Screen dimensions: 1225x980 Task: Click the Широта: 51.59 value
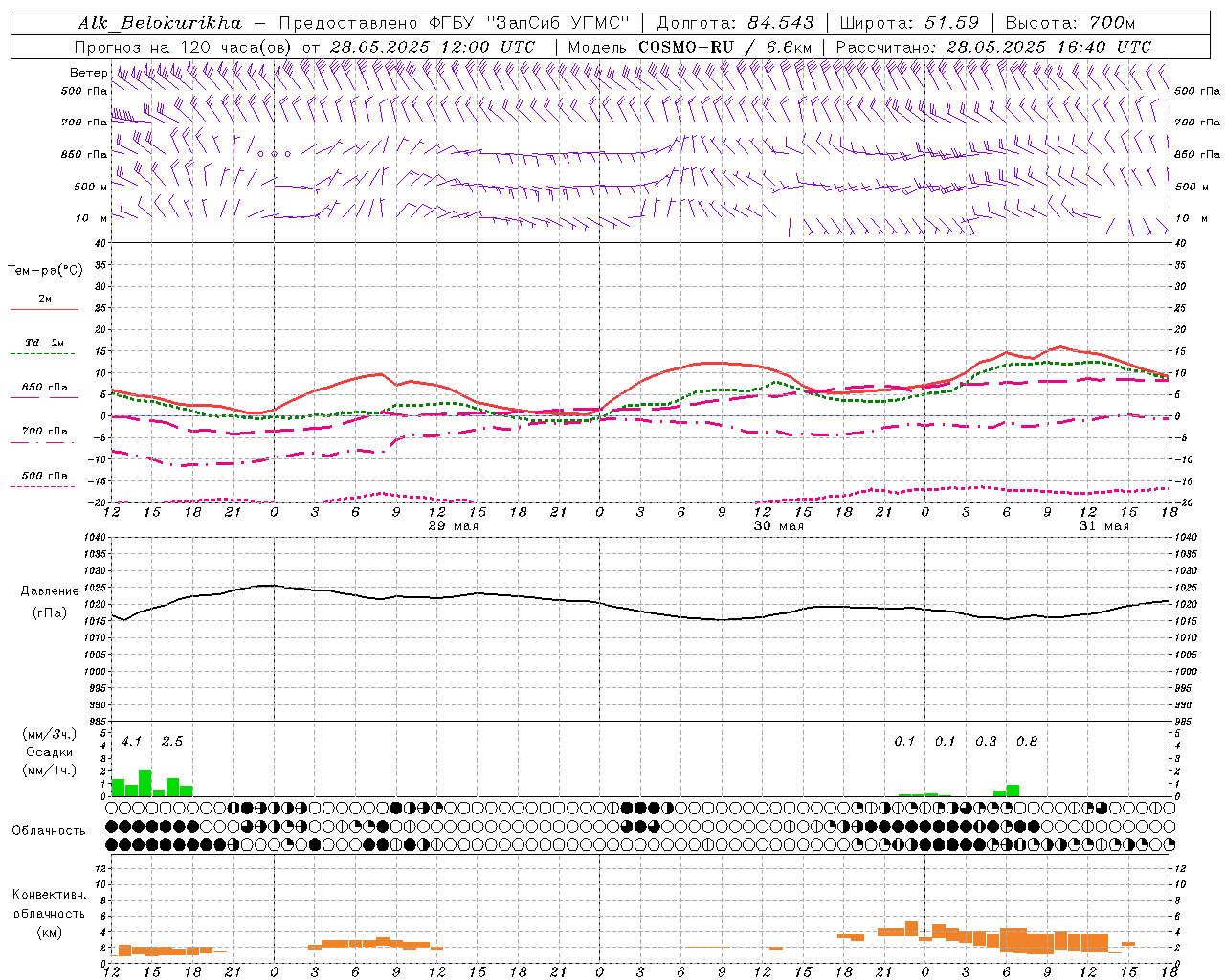909,23
